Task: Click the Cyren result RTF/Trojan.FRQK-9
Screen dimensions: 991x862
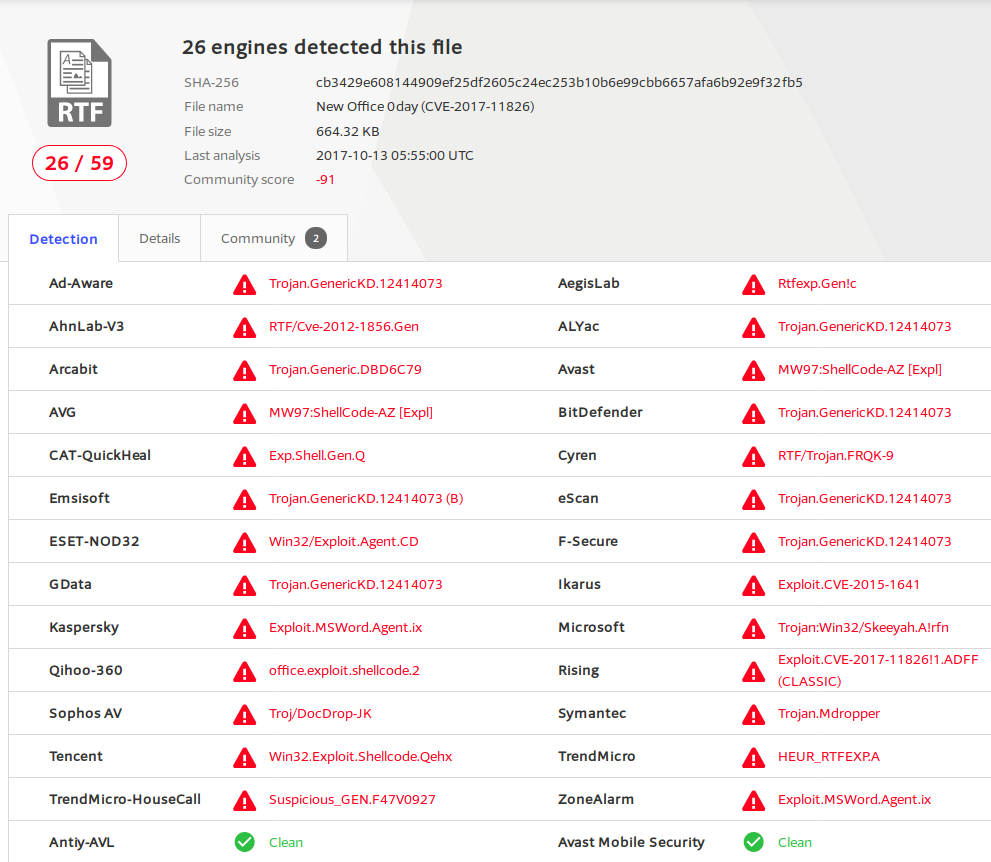Action: 836,455
